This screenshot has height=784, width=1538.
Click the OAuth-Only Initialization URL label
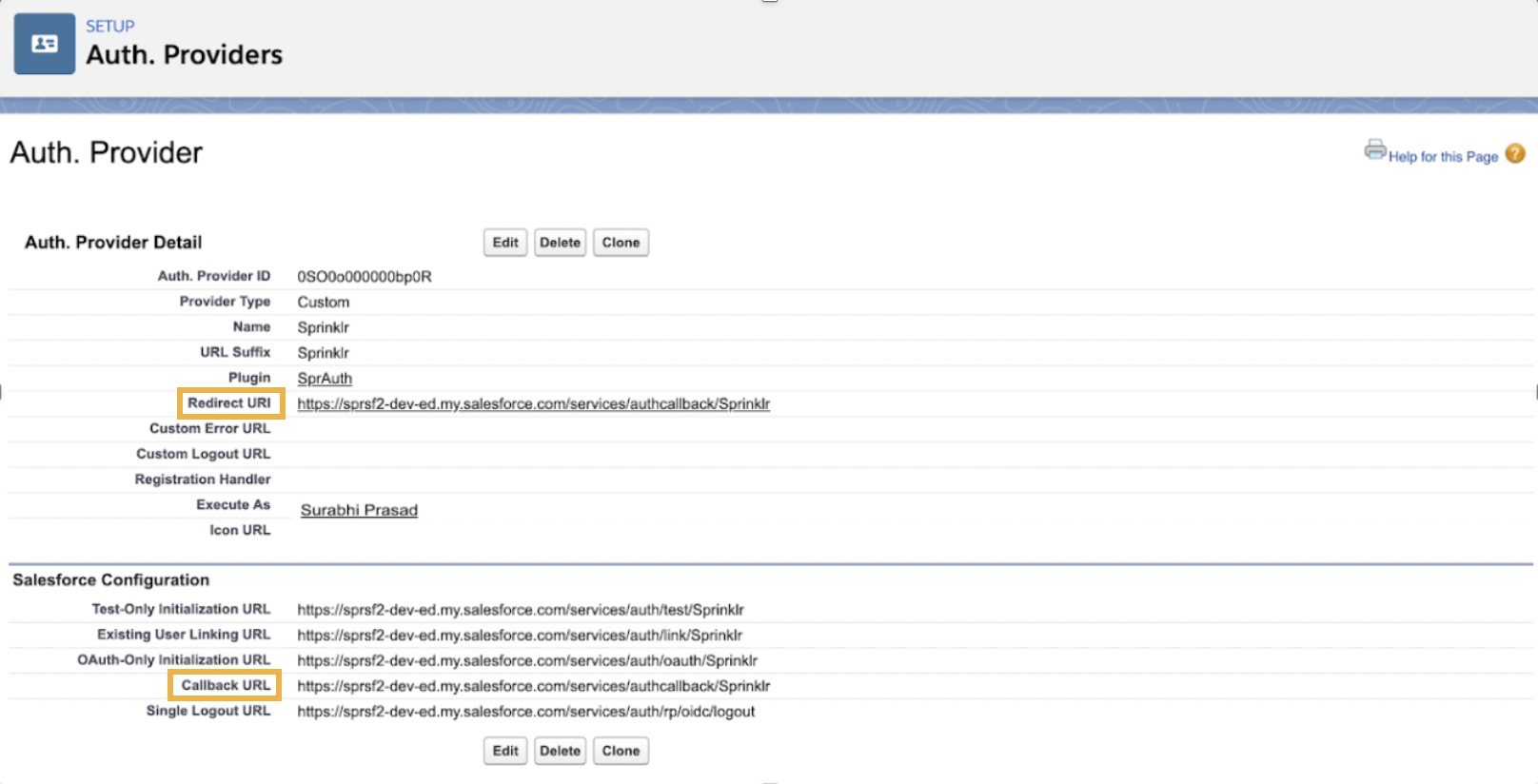[x=174, y=660]
